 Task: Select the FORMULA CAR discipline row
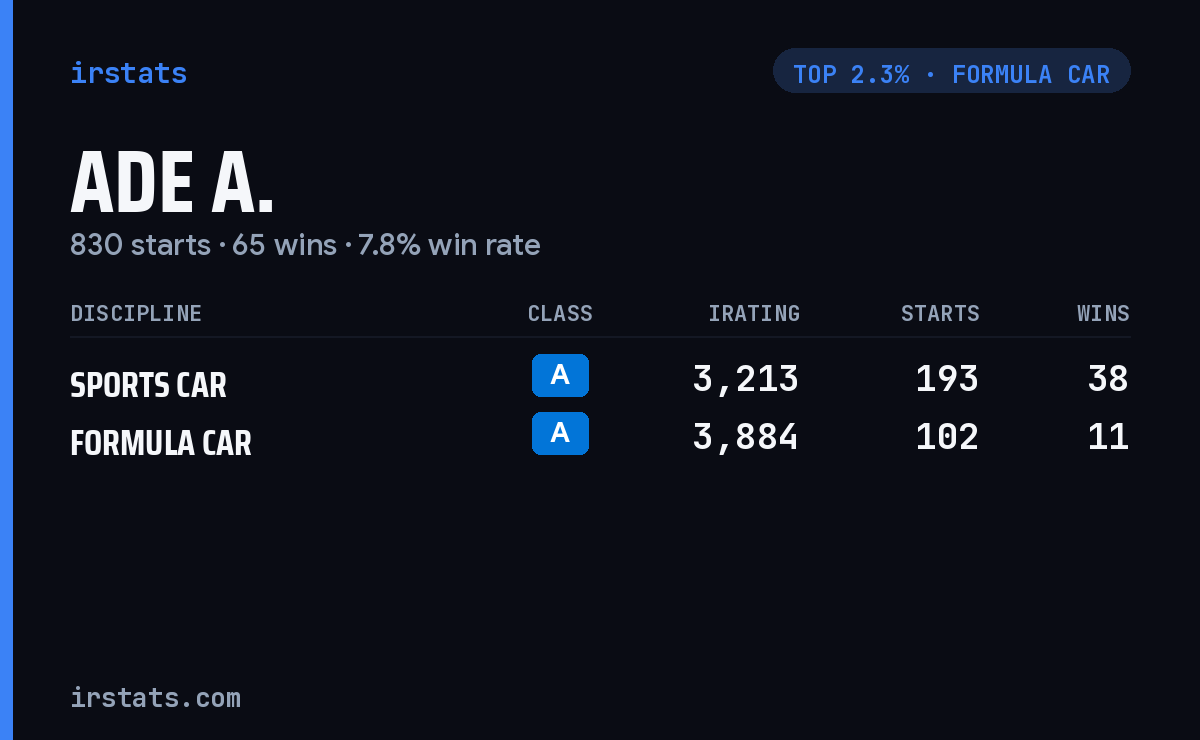600,438
